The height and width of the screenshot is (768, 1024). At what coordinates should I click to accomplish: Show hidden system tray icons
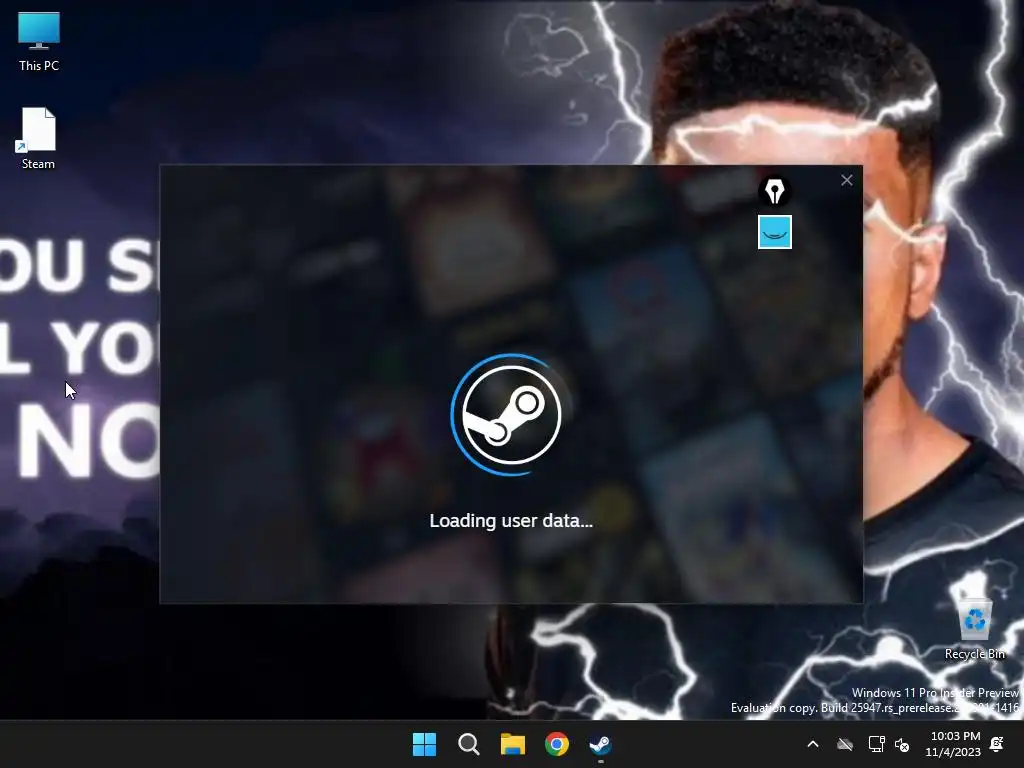[813, 744]
